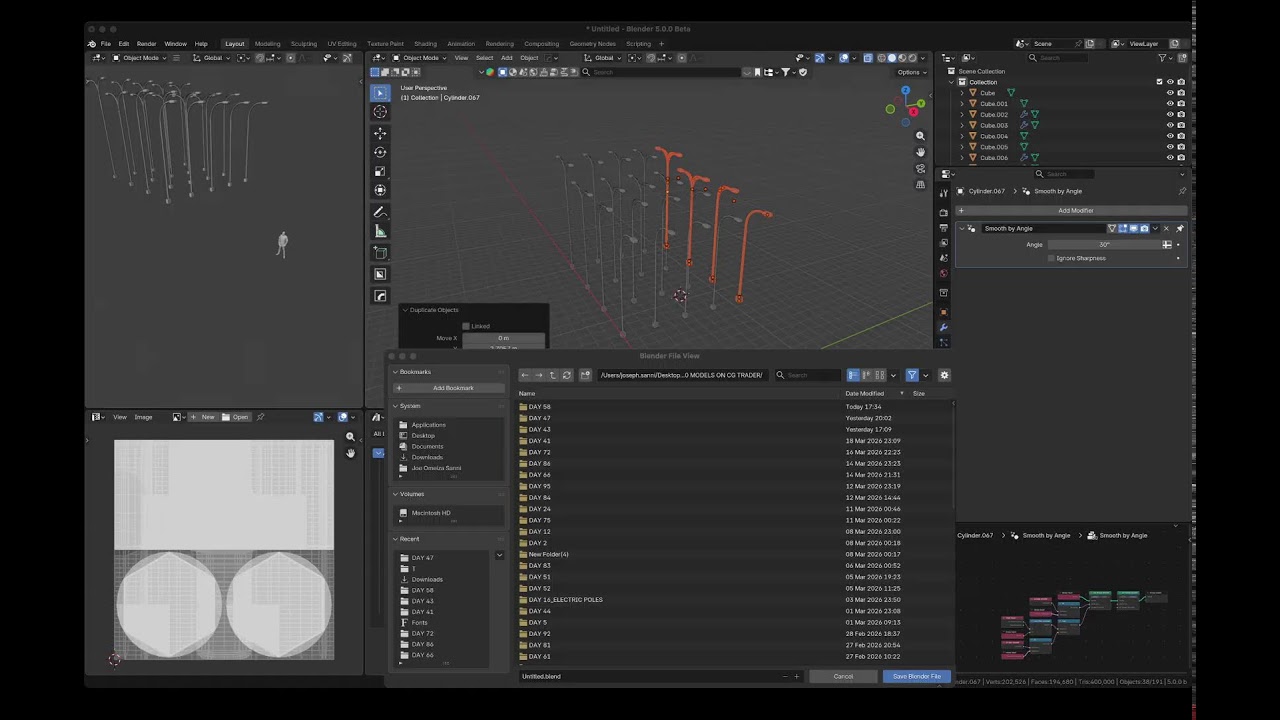Collapse the Smooth by Angle modifier panel
The width and height of the screenshot is (1280, 720).
[962, 228]
